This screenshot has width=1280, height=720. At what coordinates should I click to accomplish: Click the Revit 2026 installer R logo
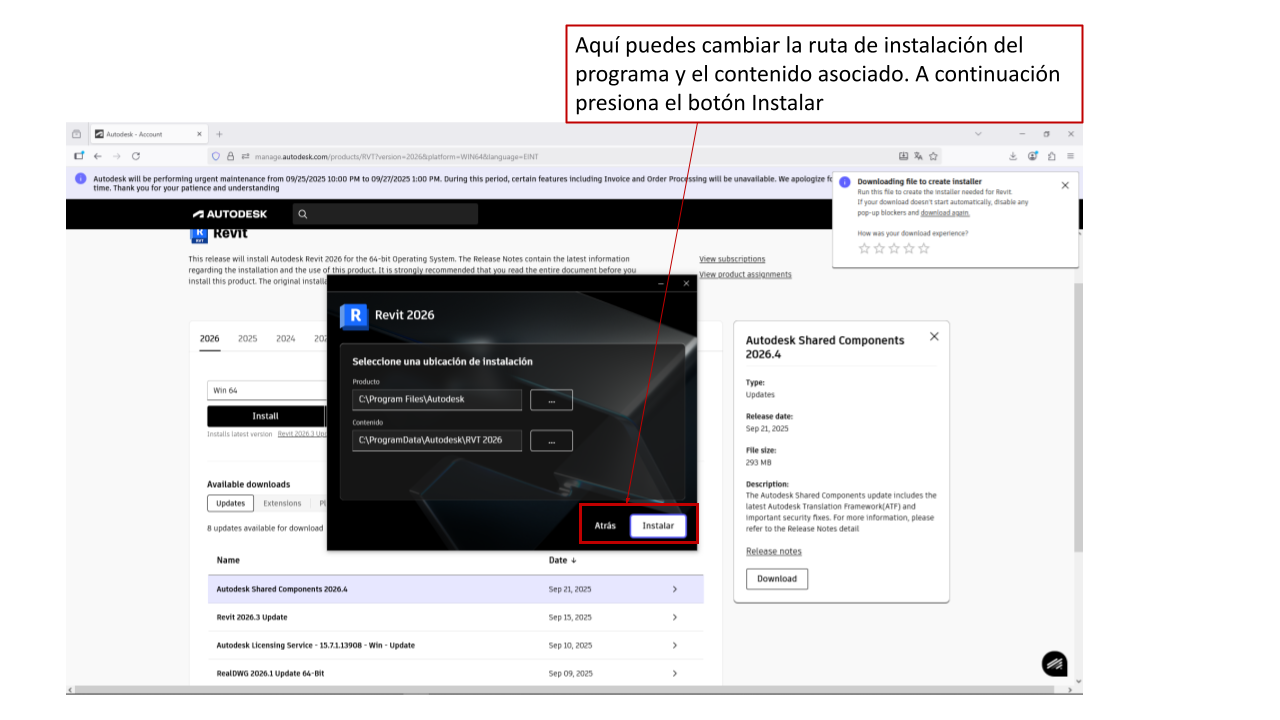(x=354, y=315)
